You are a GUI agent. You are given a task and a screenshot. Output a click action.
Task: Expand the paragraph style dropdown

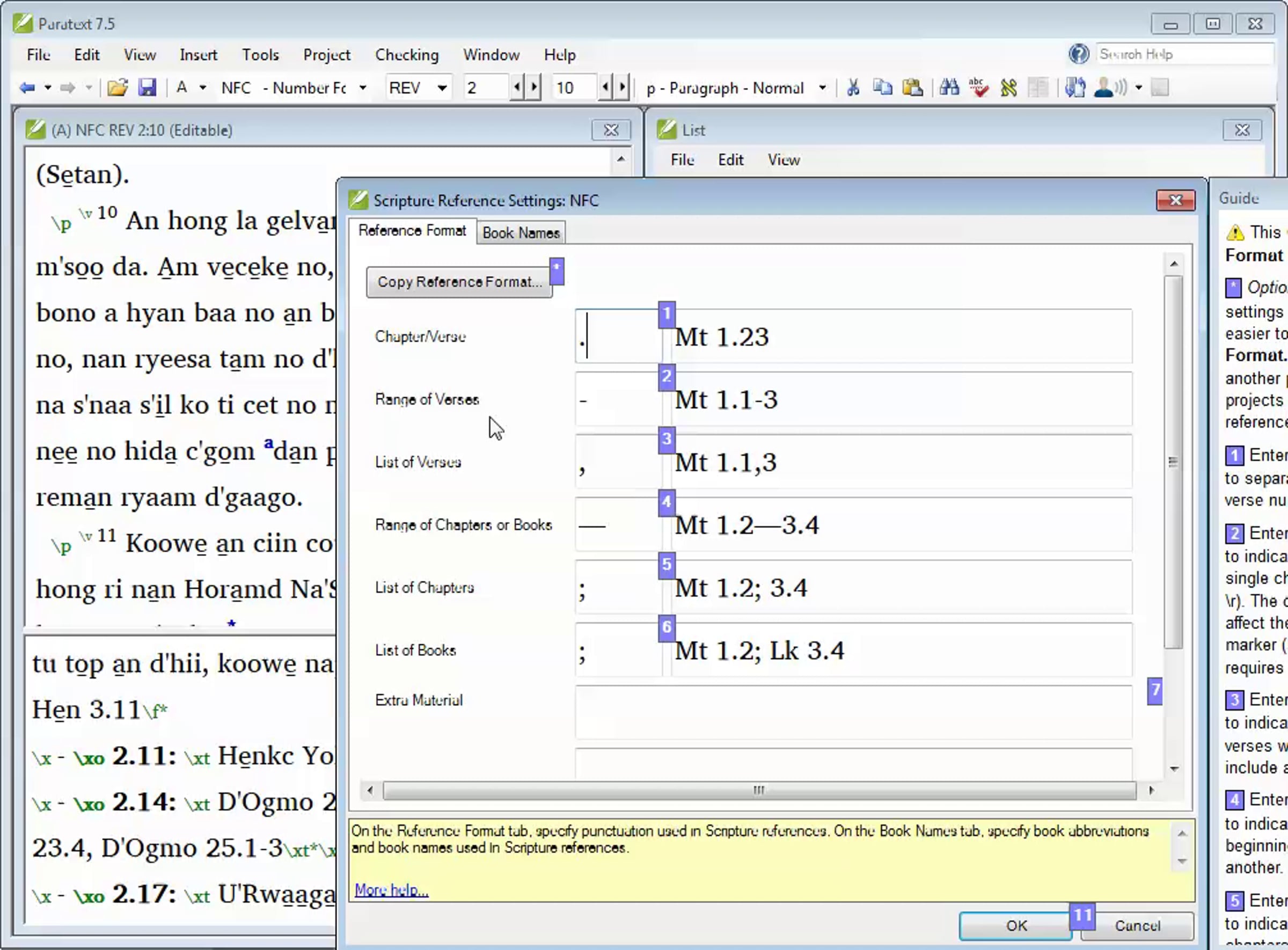tap(822, 88)
